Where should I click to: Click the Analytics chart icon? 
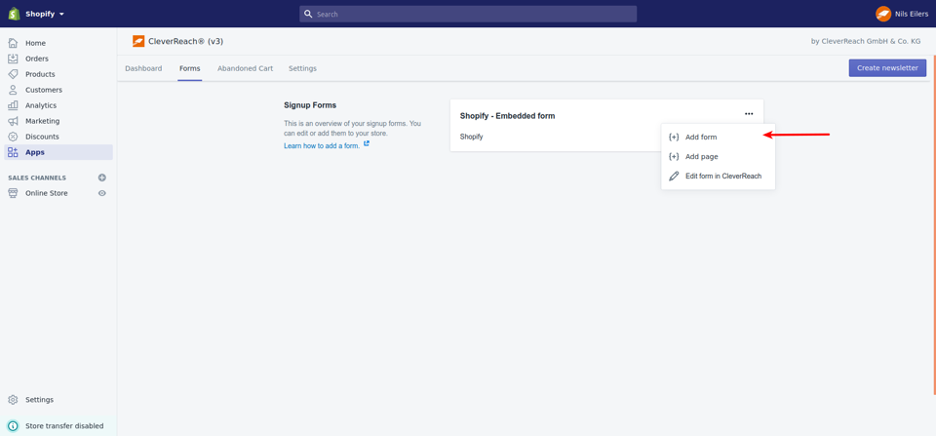pos(13,105)
